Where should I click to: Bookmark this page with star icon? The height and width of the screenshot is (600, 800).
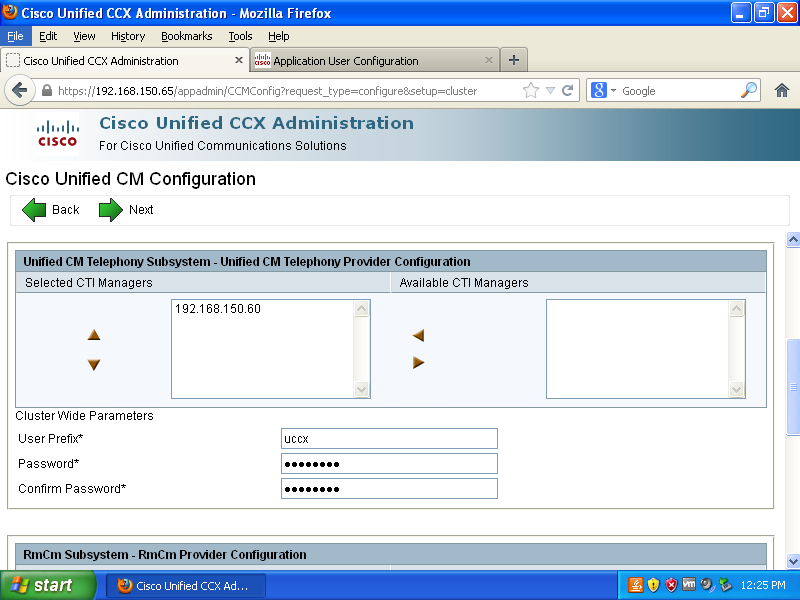tap(531, 91)
